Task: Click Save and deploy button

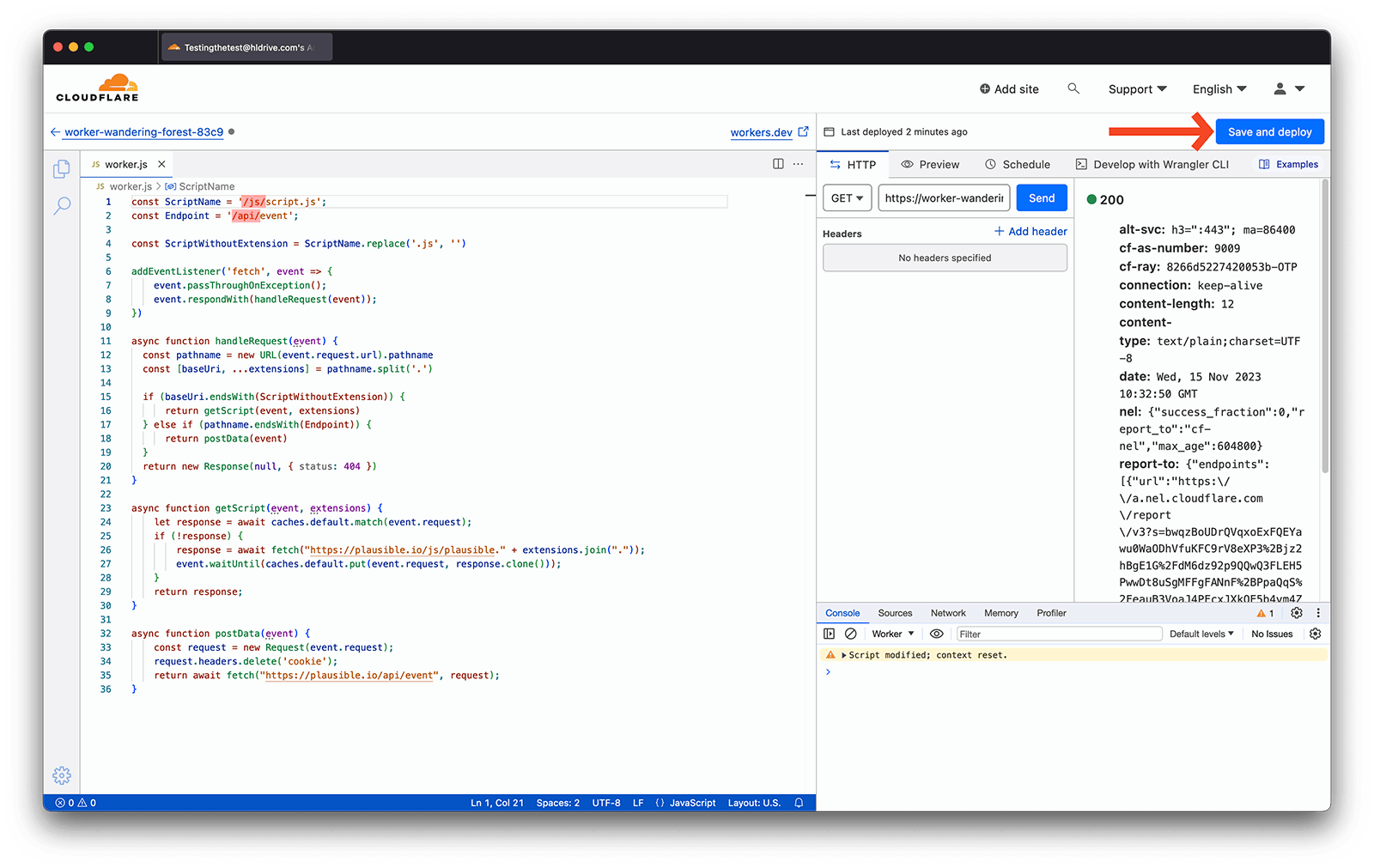Action: 1269,132
